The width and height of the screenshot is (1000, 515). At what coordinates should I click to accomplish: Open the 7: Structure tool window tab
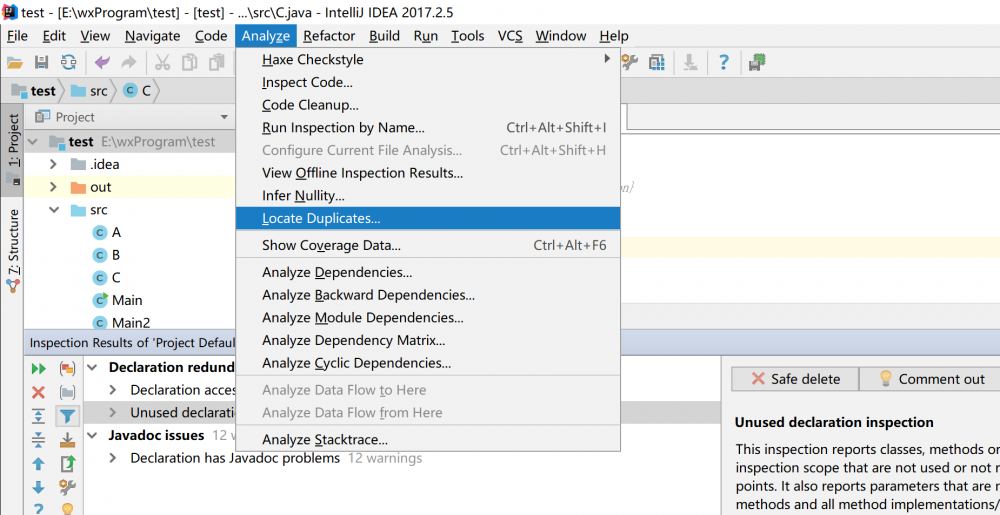pyautogui.click(x=12, y=250)
